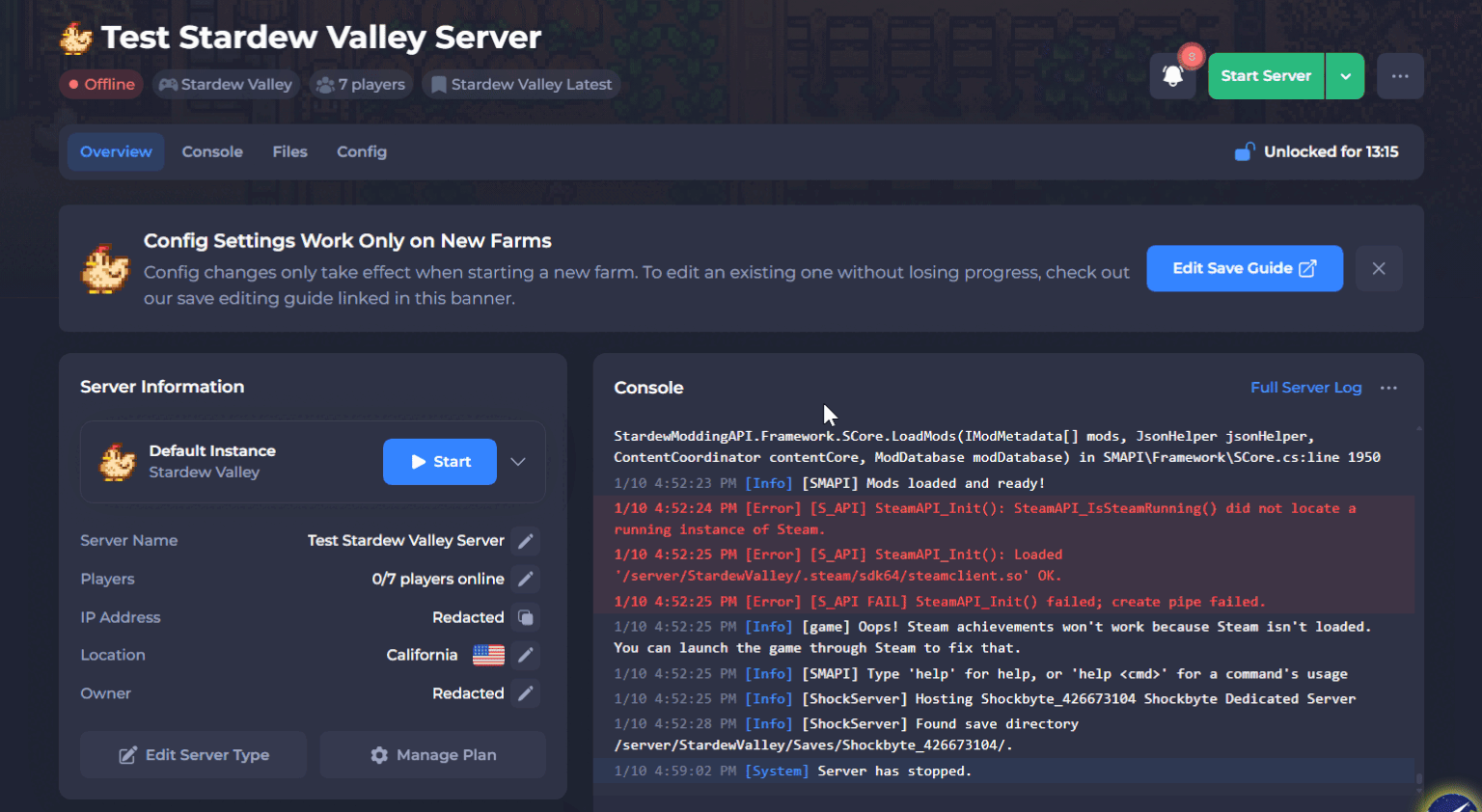Click the 'Unlocked for 13:15' text
This screenshot has height=812, width=1482.
tap(1331, 151)
